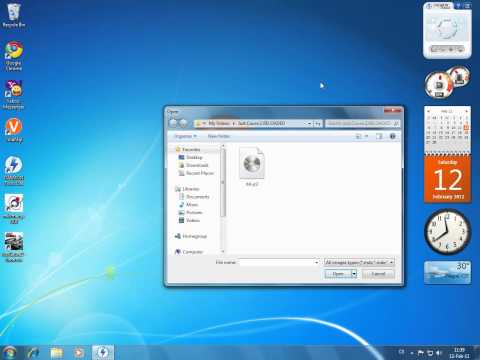The image size is (480, 360).
Task: Click the Start button on taskbar
Action: [9, 353]
